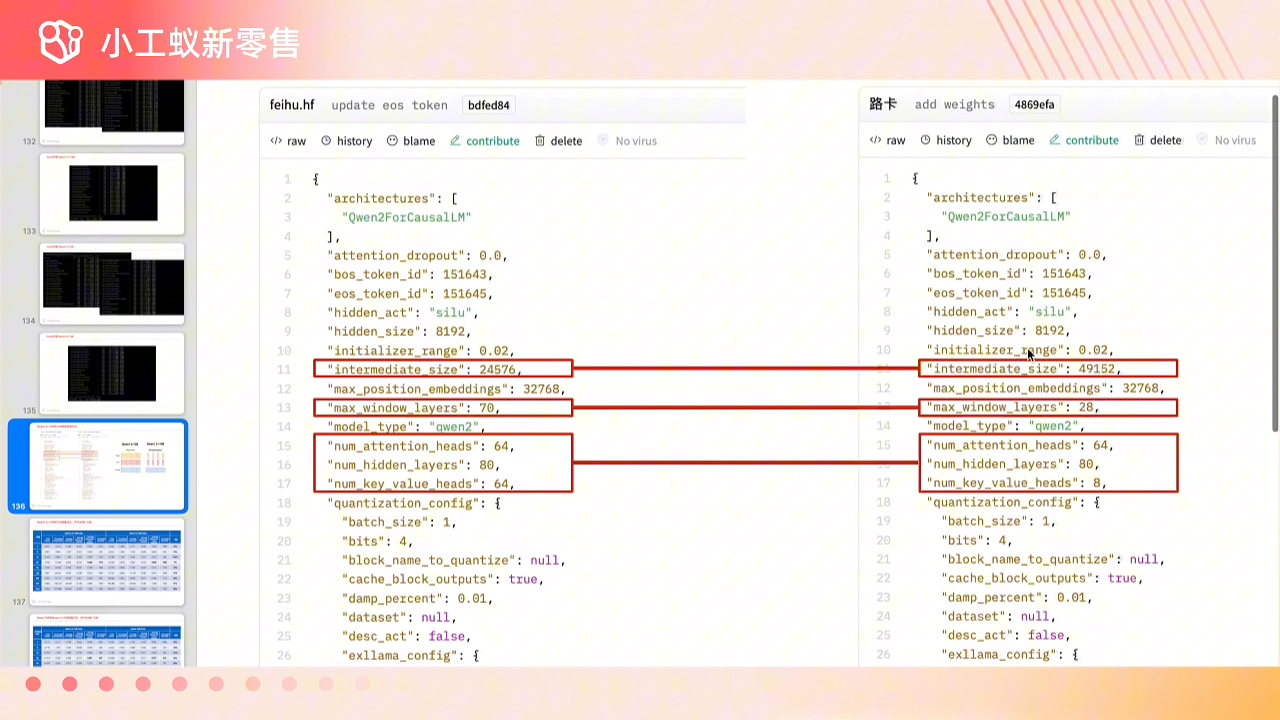
Task: Click the 小工蚁新零售 logo icon
Action: coord(60,41)
